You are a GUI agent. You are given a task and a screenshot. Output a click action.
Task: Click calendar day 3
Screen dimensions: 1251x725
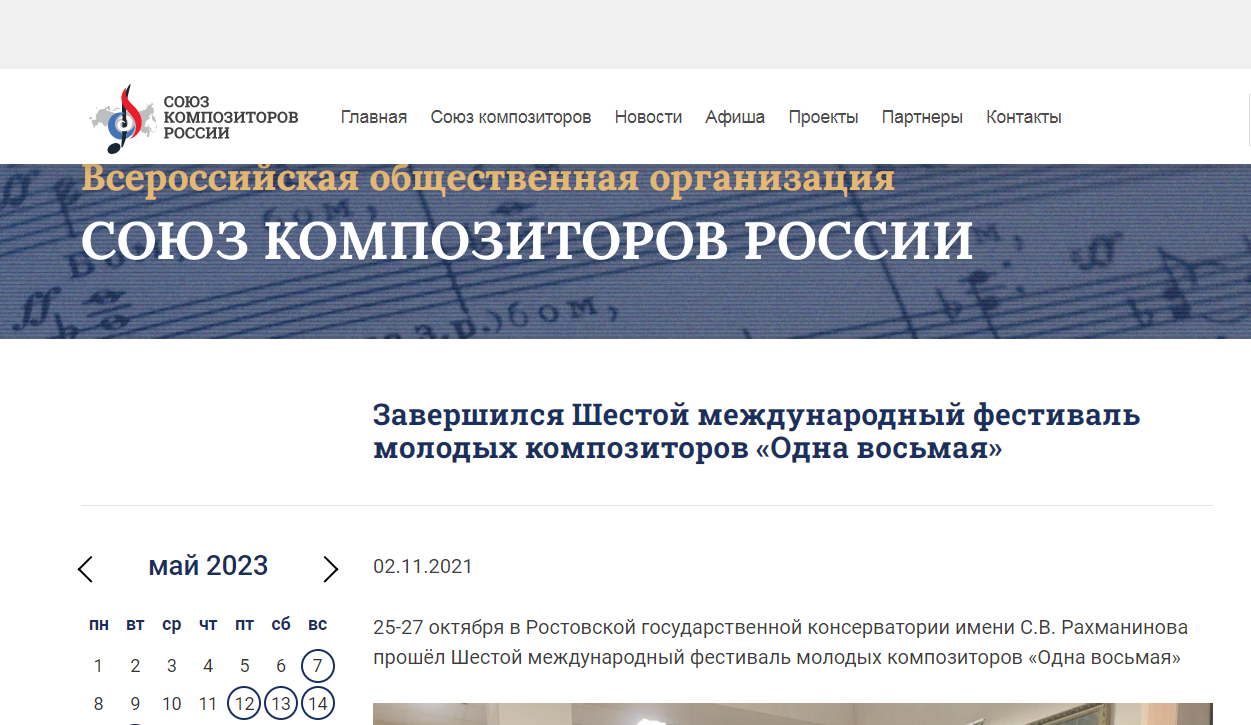[171, 666]
